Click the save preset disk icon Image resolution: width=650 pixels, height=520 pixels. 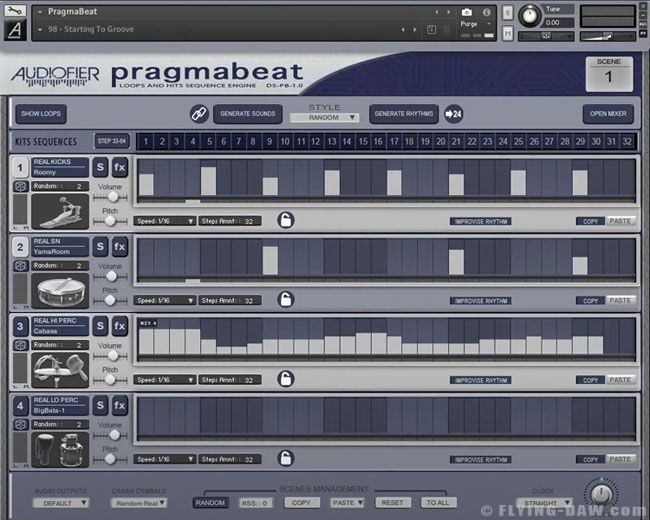click(x=431, y=29)
